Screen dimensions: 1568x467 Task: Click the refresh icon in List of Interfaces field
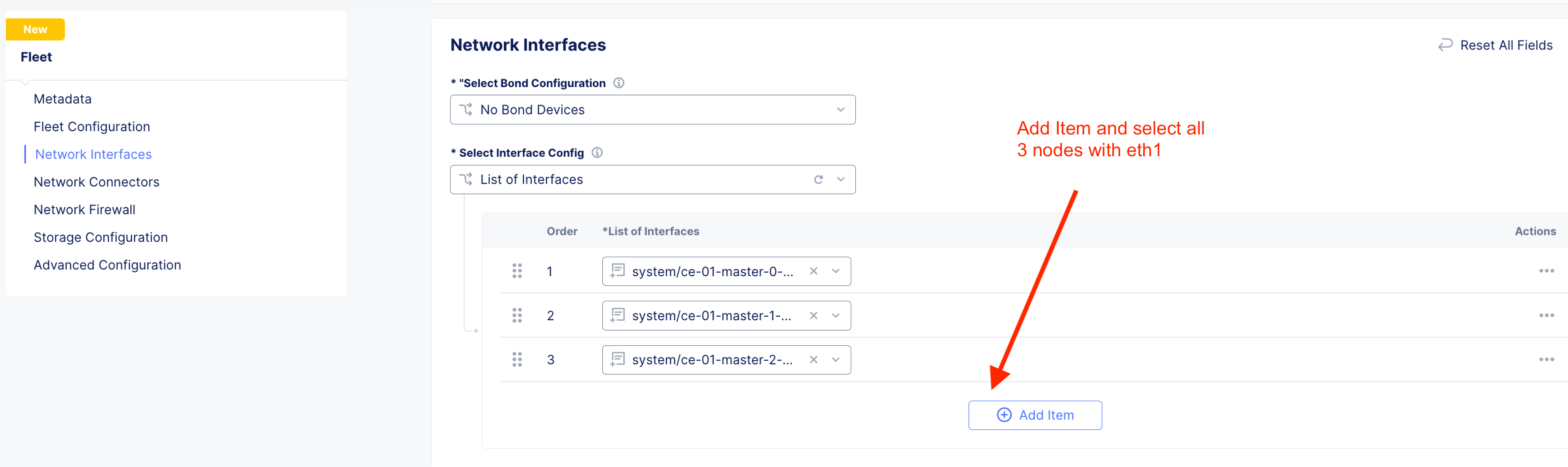(818, 179)
